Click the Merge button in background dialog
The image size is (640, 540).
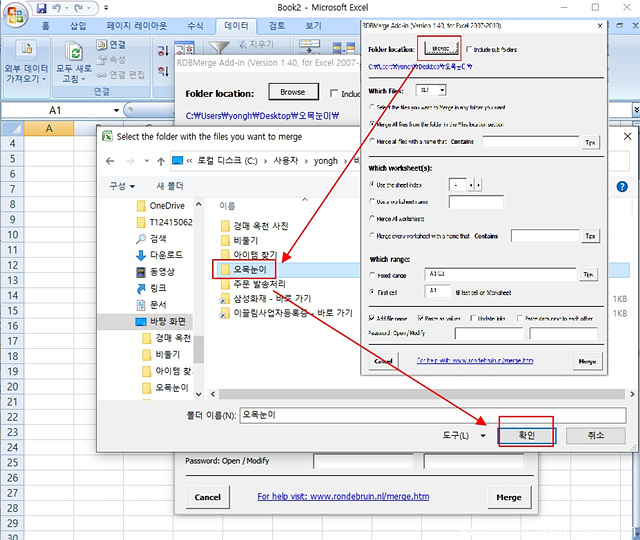click(509, 497)
